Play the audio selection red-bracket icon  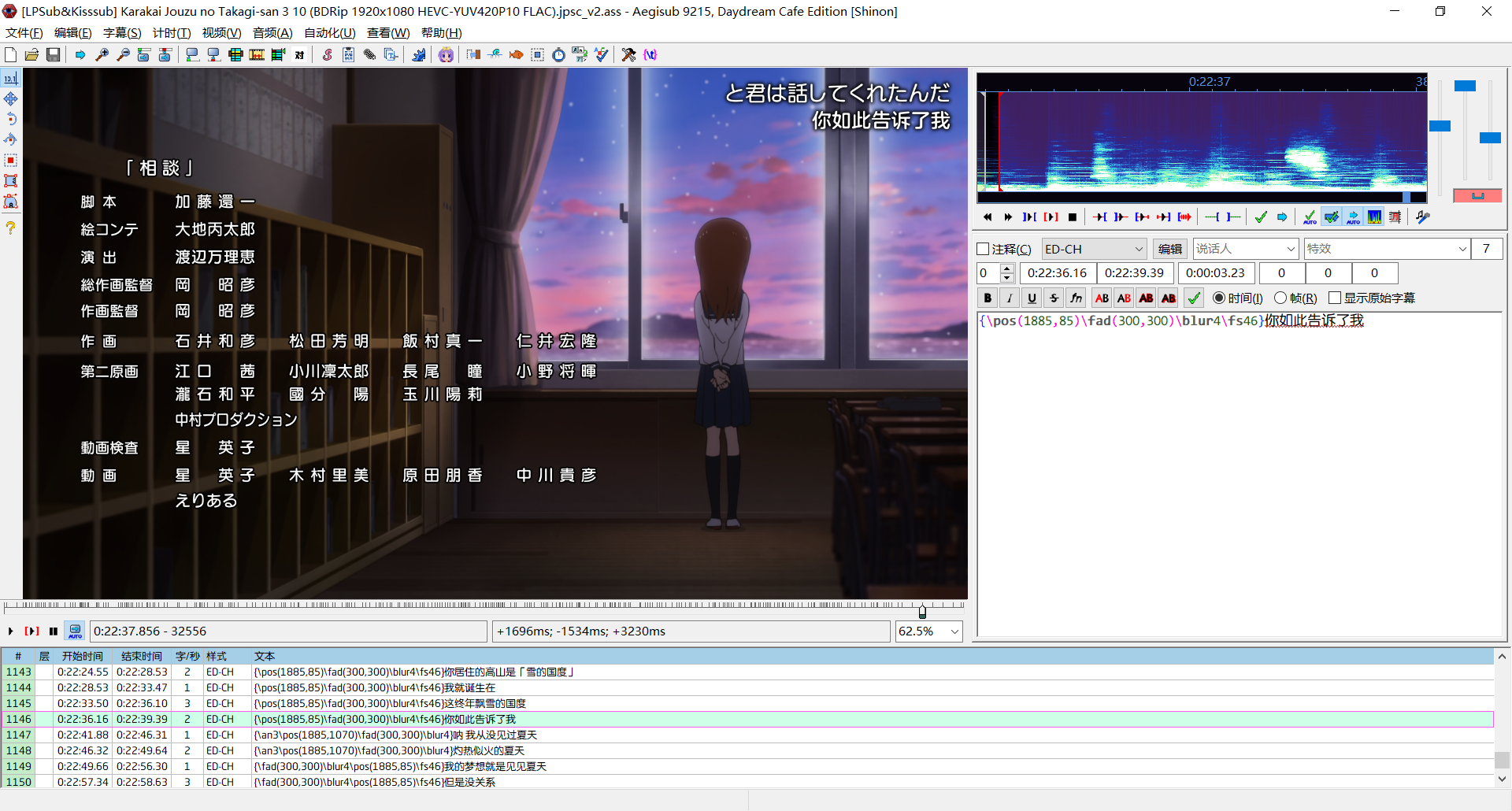point(1051,217)
